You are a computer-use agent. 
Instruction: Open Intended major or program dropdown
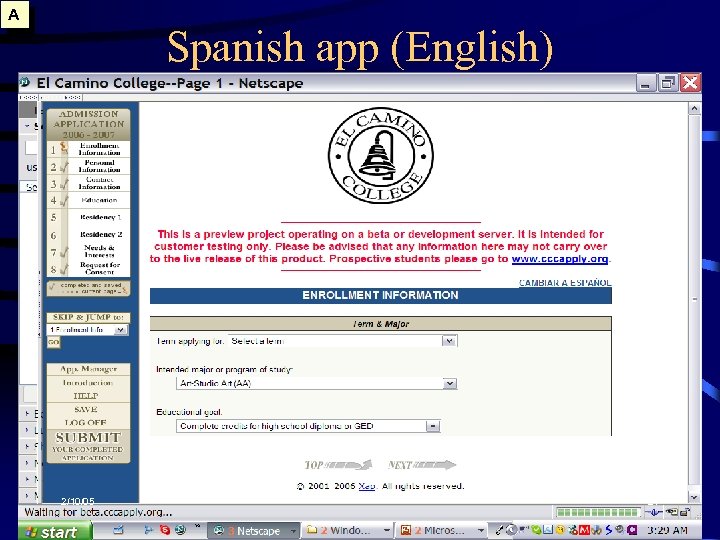pos(316,383)
